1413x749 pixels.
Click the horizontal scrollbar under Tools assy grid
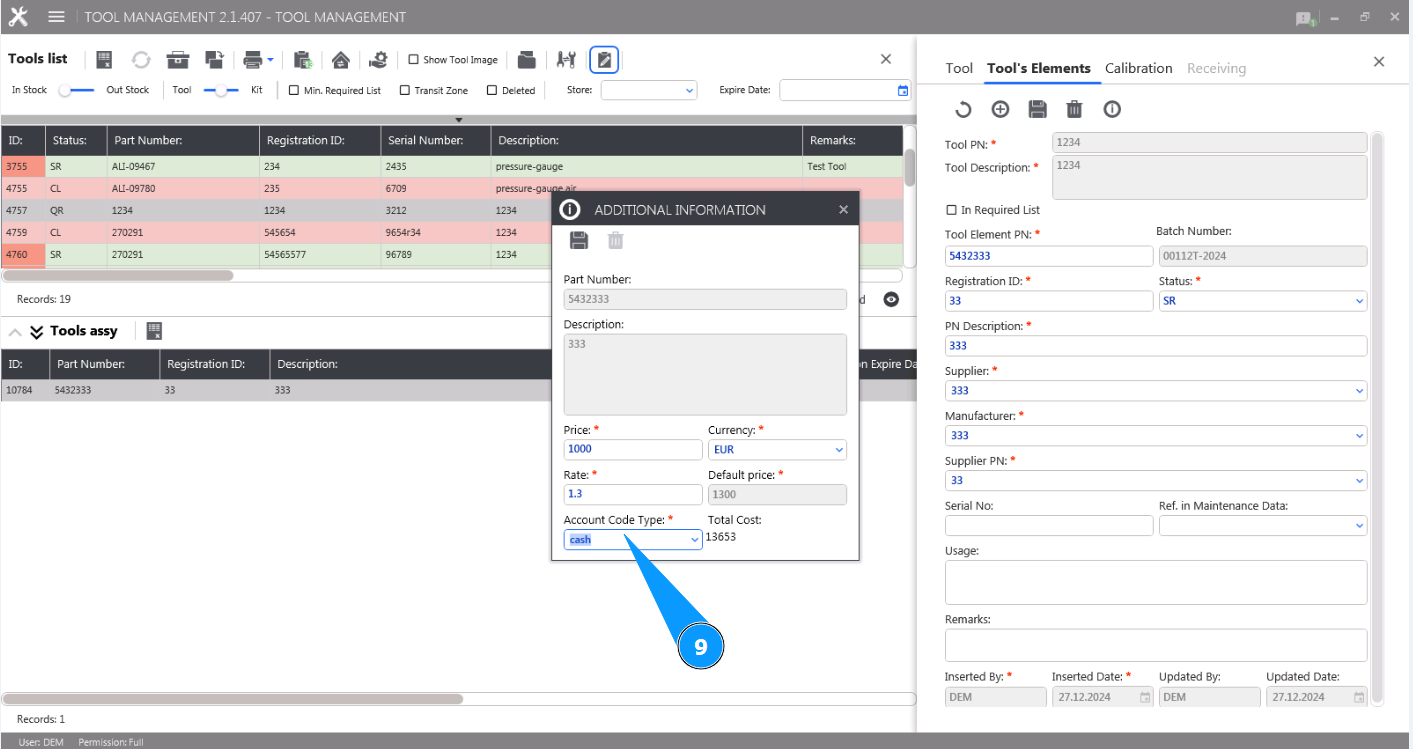(232, 699)
